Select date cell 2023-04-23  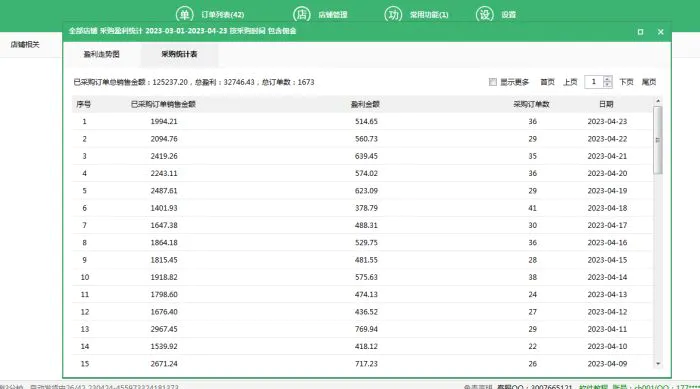click(607, 121)
